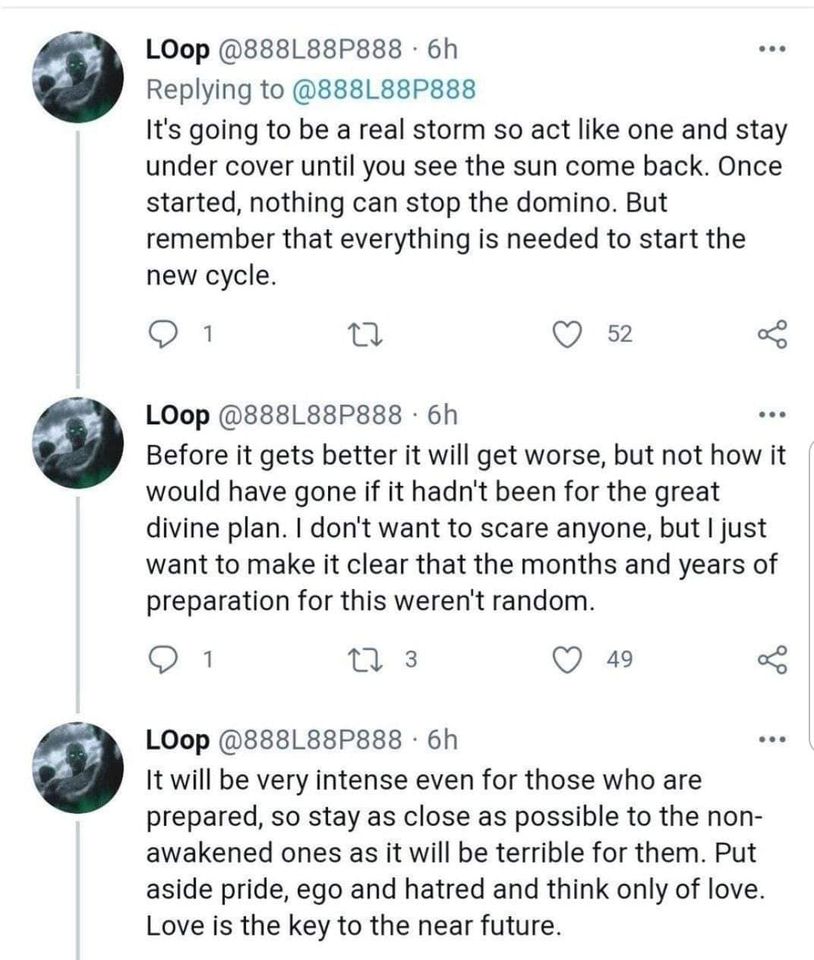Open more options on the divine plan tweet
The height and width of the screenshot is (960, 814).
tap(768, 414)
